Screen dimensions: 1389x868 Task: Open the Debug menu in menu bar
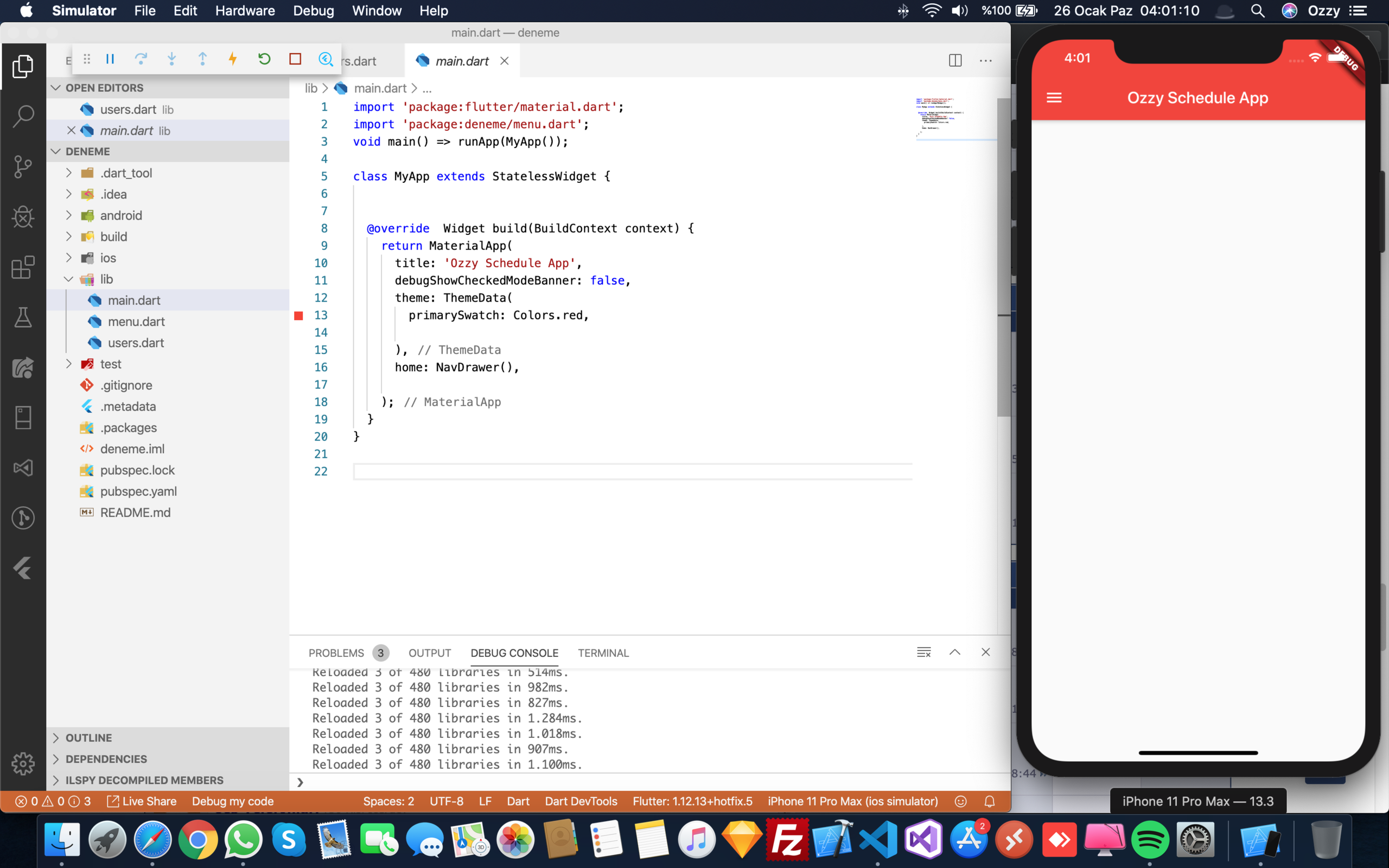[x=314, y=10]
